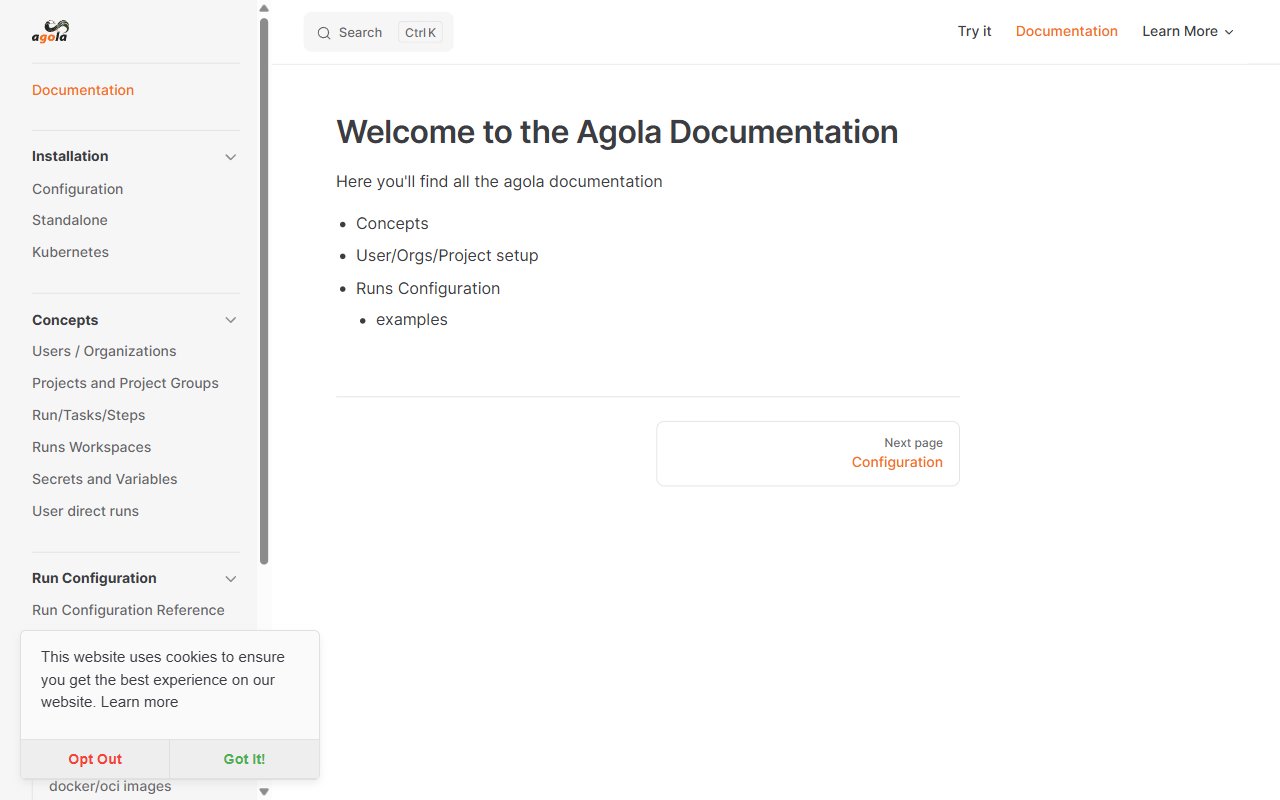Click Concepts link in page content
This screenshot has height=800, width=1280.
(392, 224)
